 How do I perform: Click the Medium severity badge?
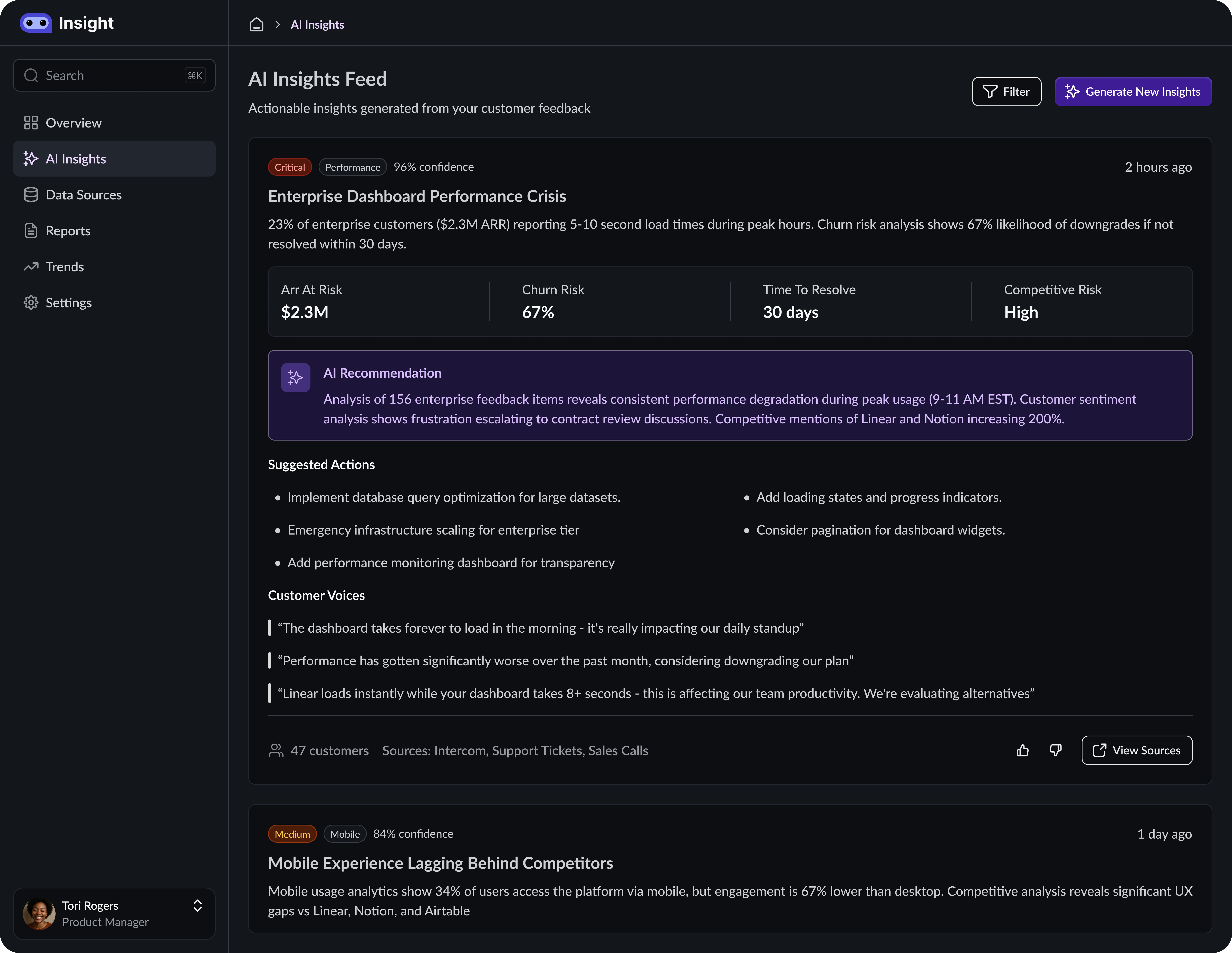pos(292,834)
